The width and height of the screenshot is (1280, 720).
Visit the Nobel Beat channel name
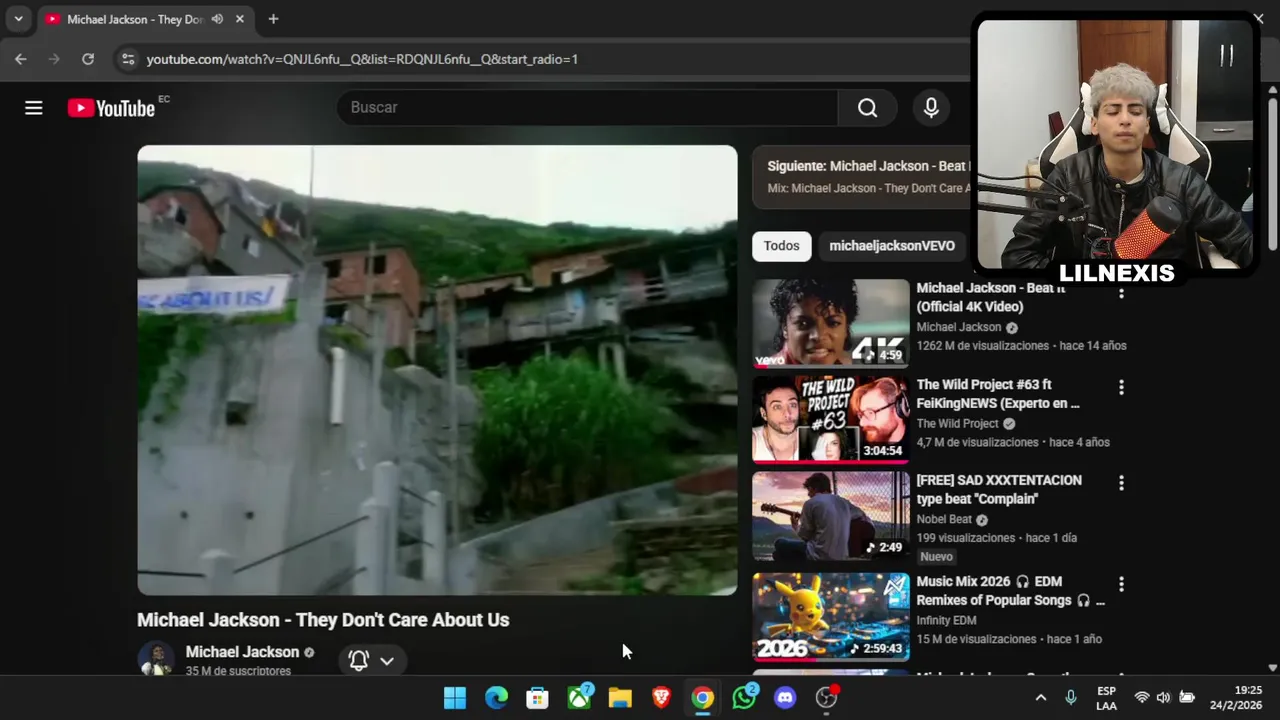(944, 520)
